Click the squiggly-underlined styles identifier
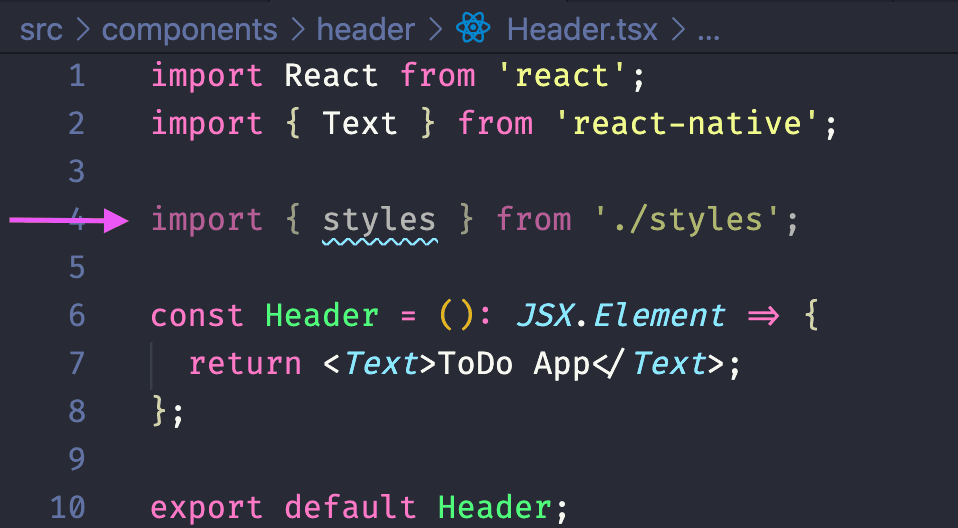Viewport: 958px width, 528px height. point(379,220)
